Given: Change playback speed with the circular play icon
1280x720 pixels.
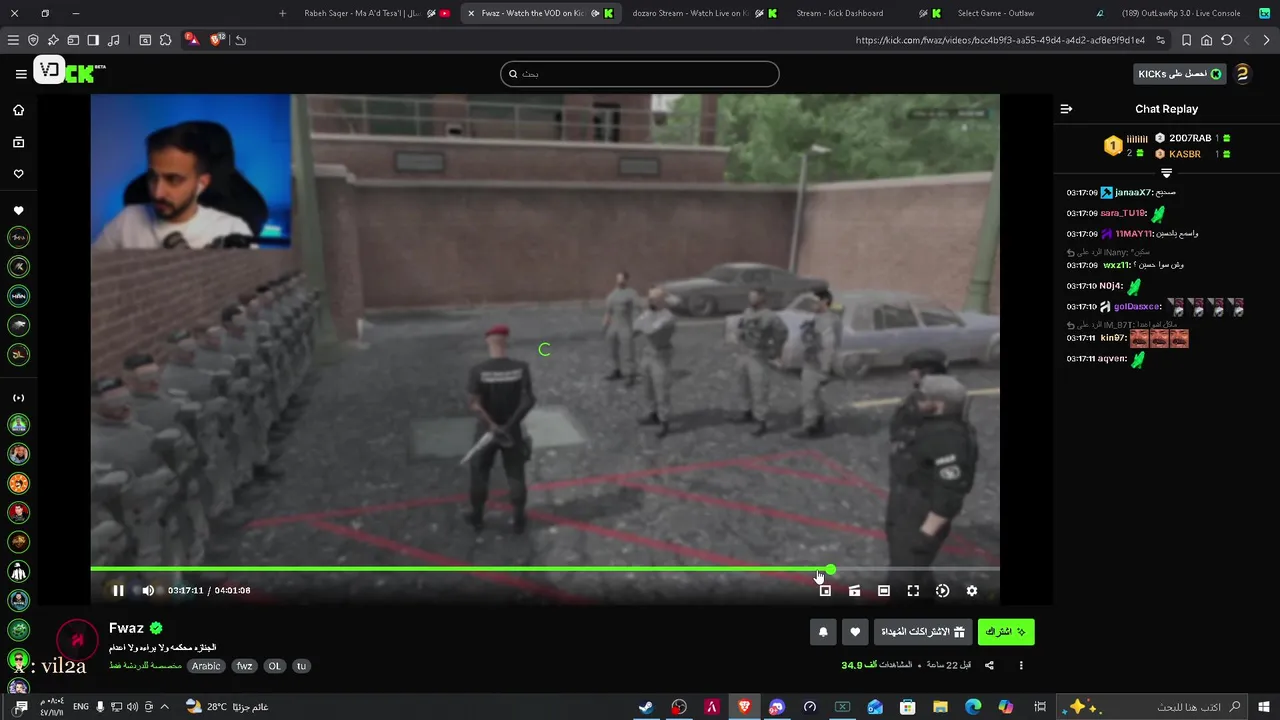Looking at the screenshot, I should pyautogui.click(x=942, y=591).
